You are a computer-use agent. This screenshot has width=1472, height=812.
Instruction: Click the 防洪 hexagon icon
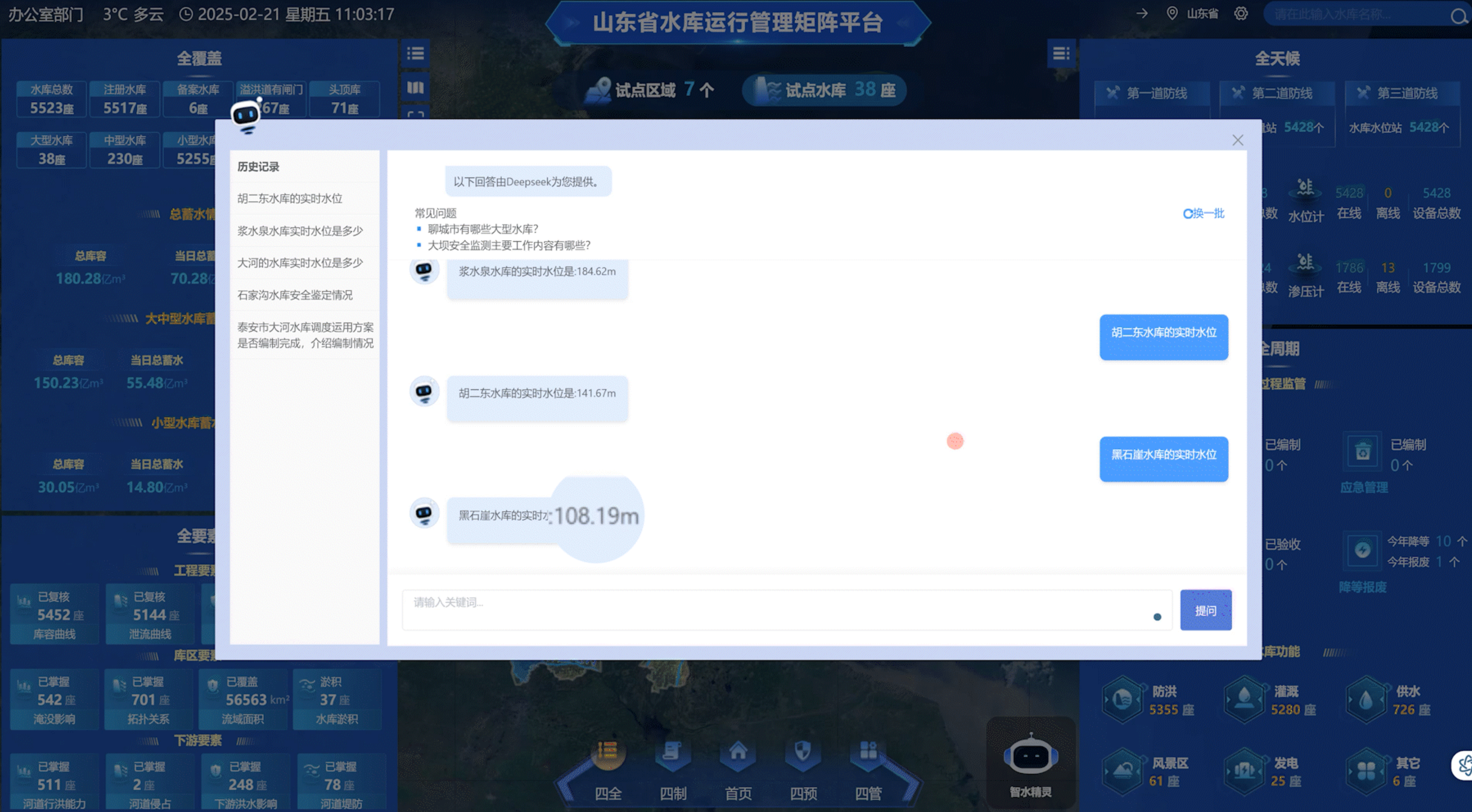[1122, 699]
